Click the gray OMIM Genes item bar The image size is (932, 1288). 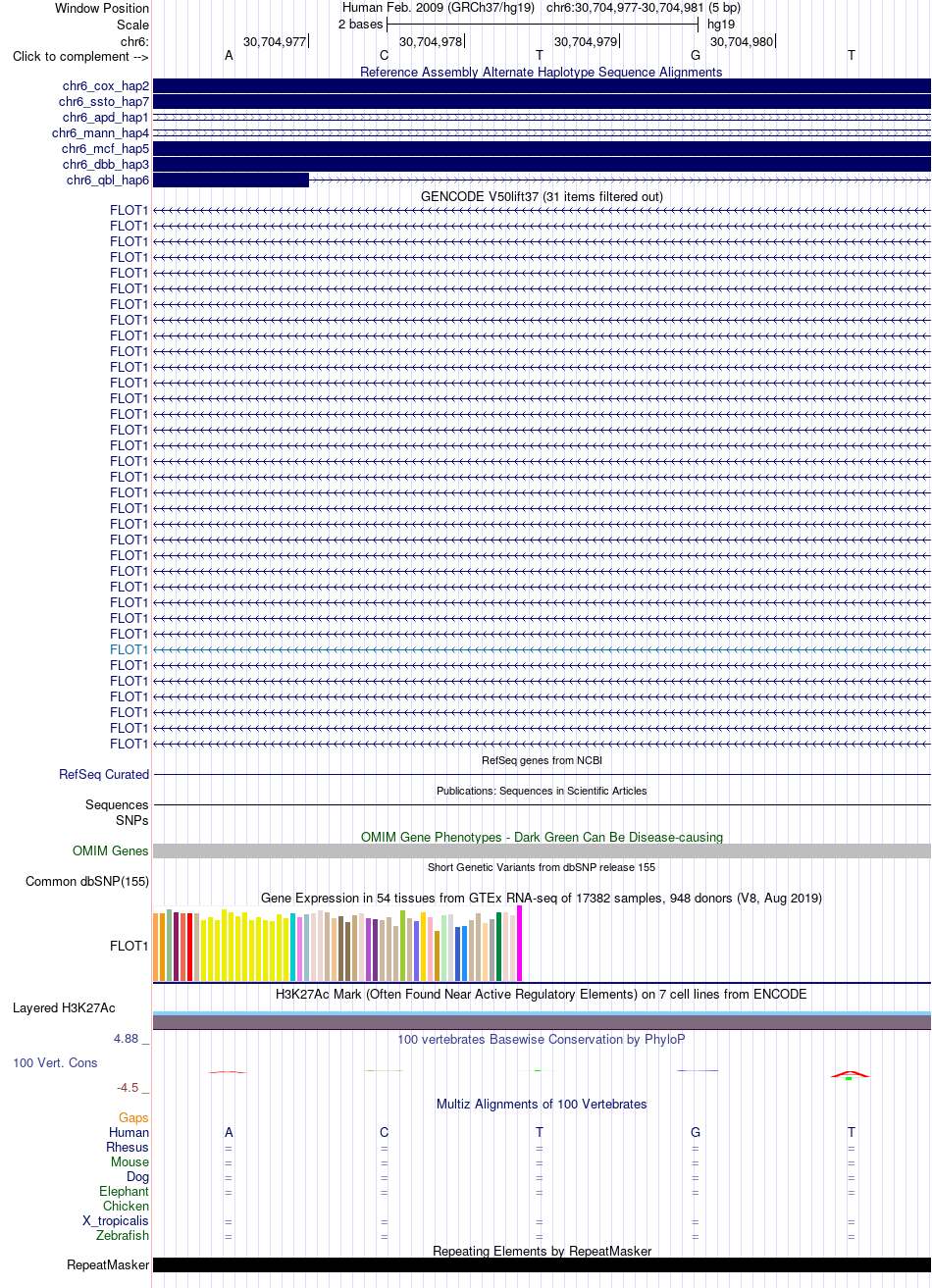542,851
